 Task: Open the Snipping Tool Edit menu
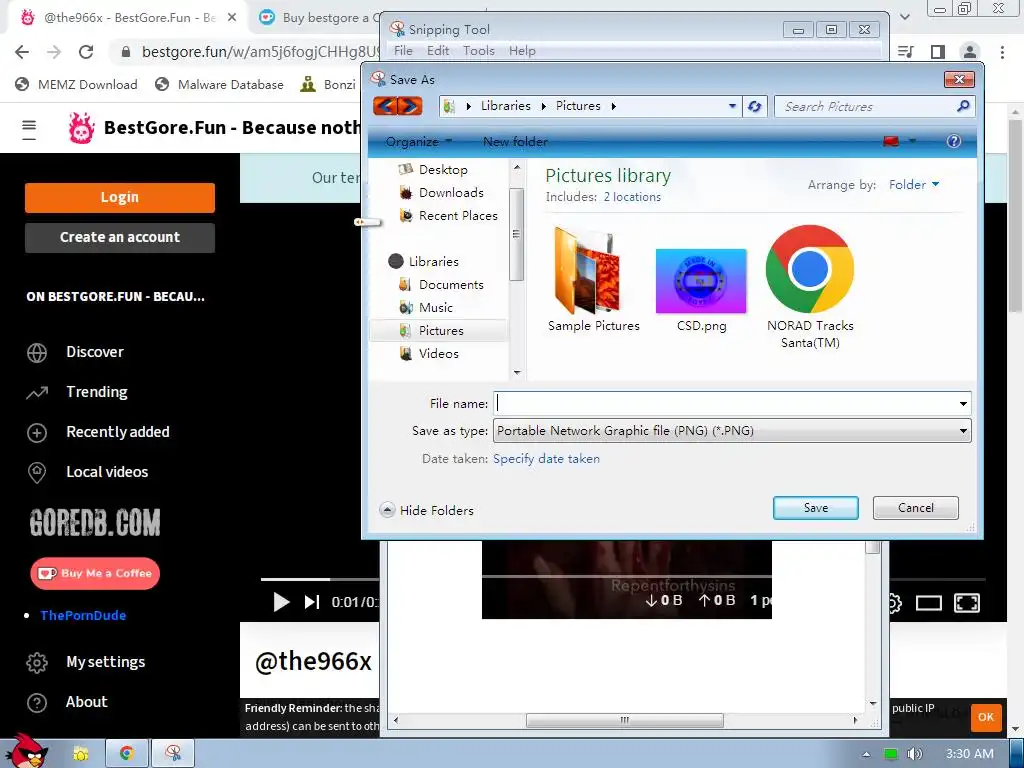point(438,51)
